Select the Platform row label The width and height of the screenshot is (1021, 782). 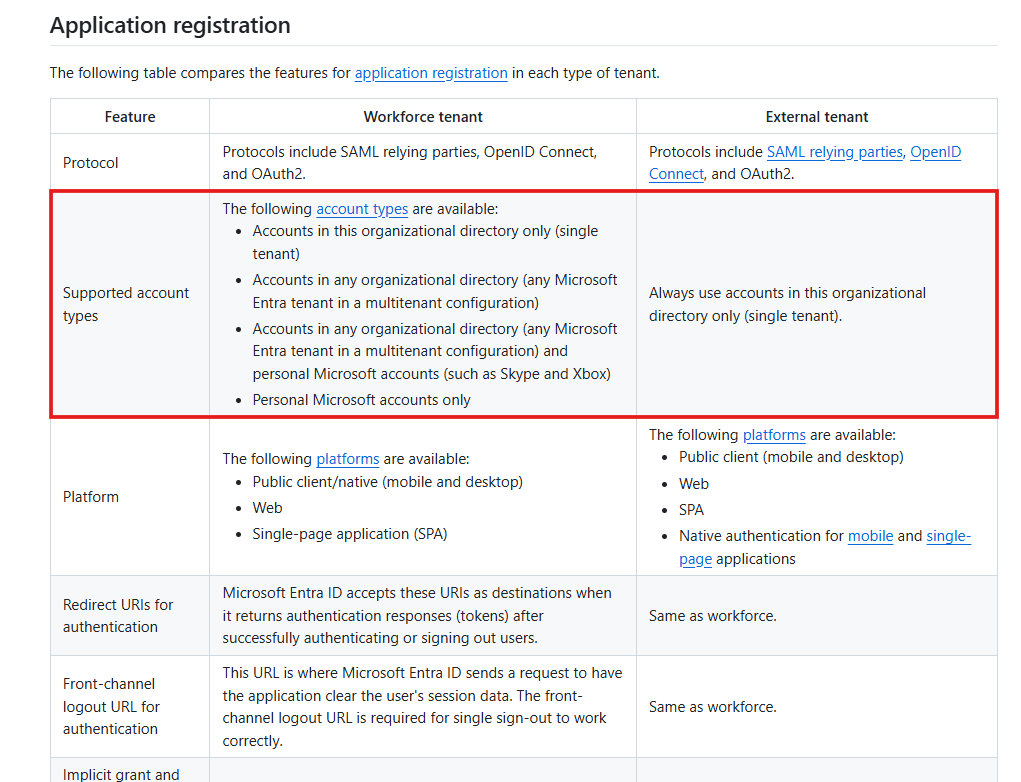91,497
